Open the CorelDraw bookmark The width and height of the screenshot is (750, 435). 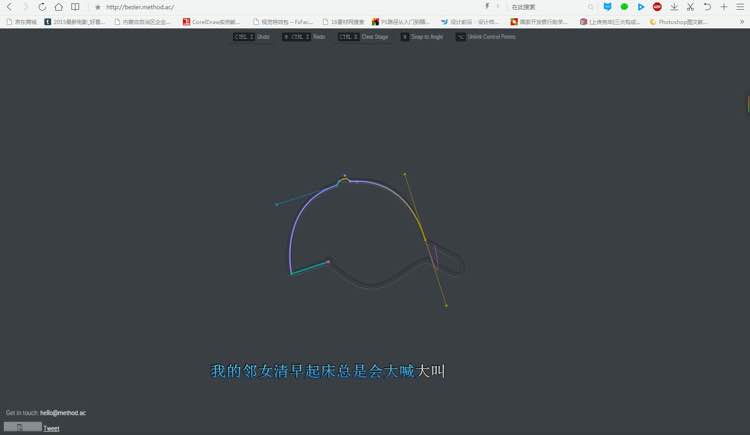[211, 22]
